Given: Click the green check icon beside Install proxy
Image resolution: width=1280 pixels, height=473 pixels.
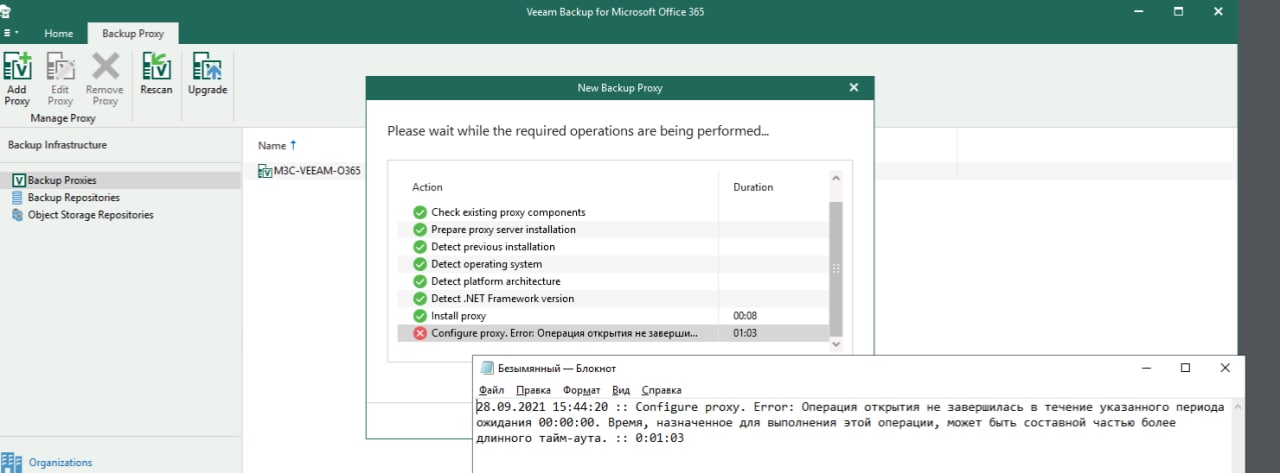Looking at the screenshot, I should pos(419,316).
